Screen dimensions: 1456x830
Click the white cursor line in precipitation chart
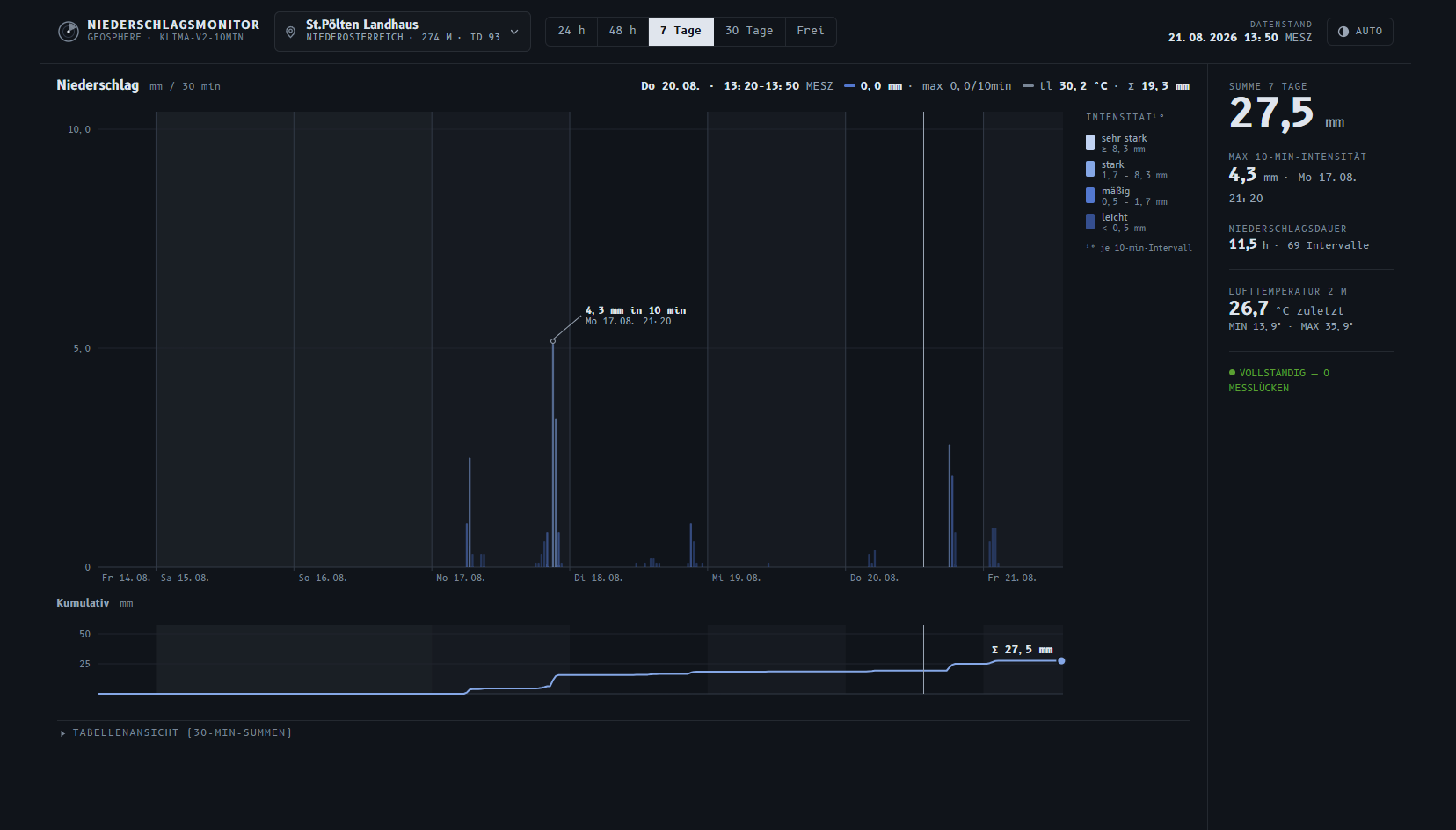[923, 339]
